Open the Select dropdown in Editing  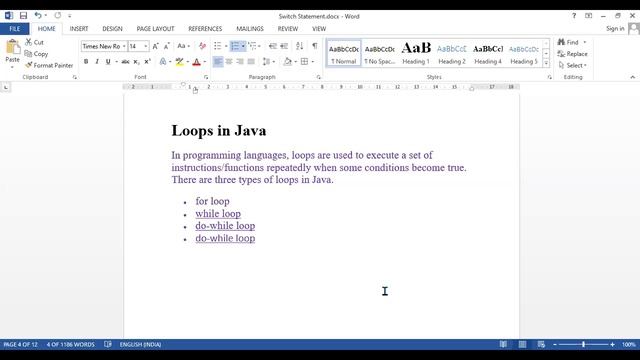(x=573, y=65)
